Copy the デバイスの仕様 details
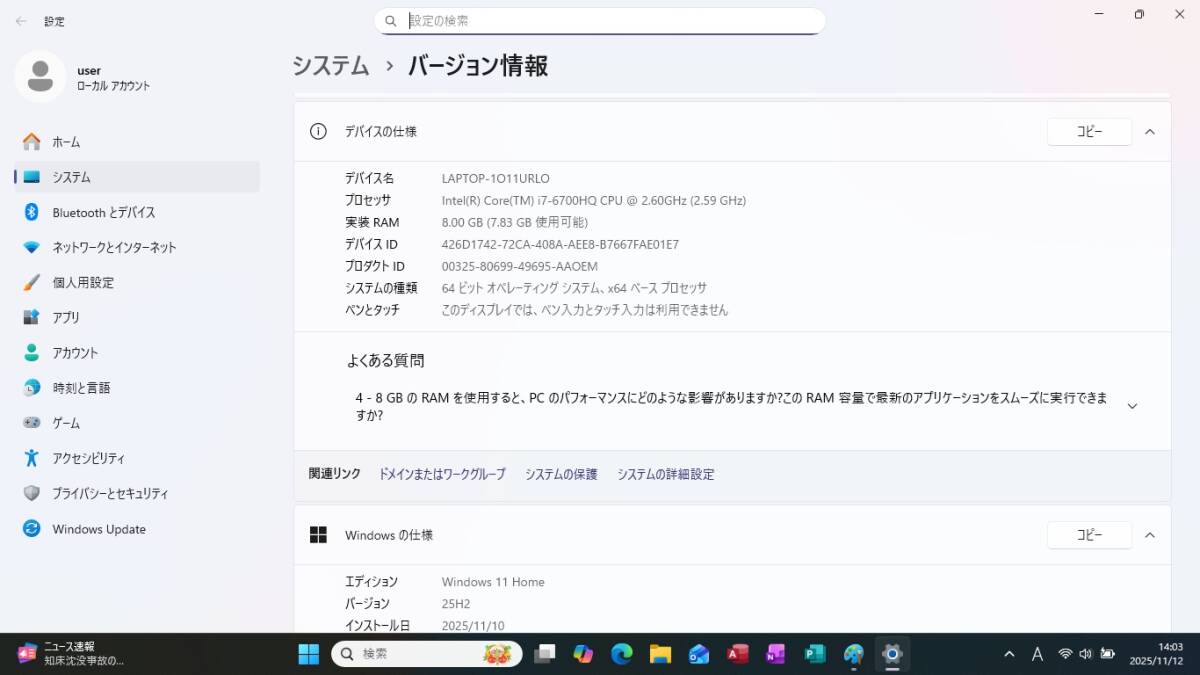This screenshot has height=675, width=1200. [x=1089, y=132]
